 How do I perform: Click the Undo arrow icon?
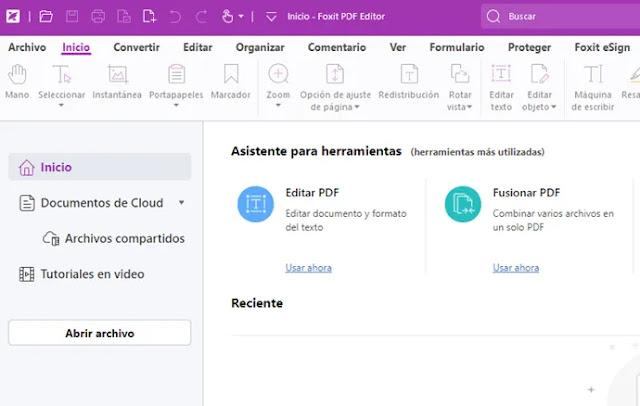pos(175,16)
